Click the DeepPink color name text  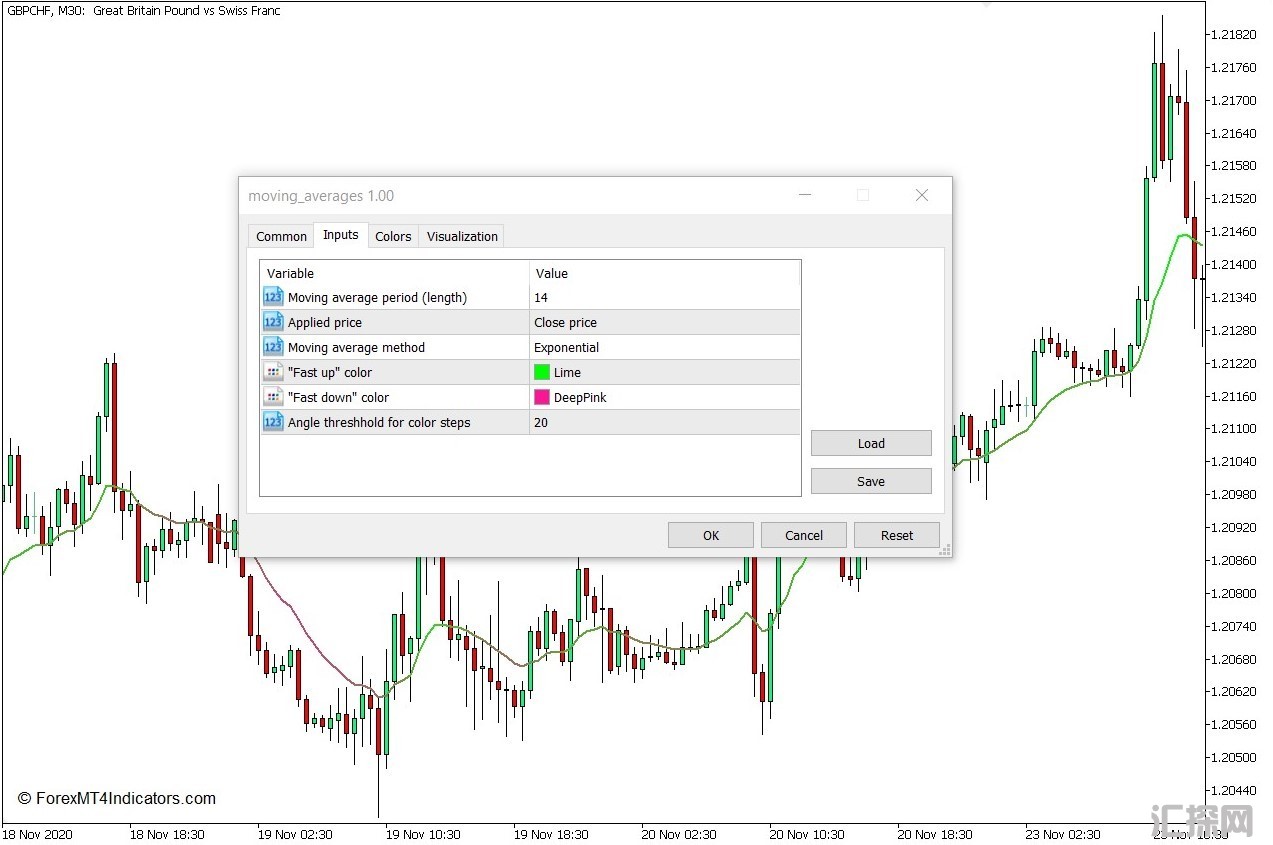coord(580,397)
